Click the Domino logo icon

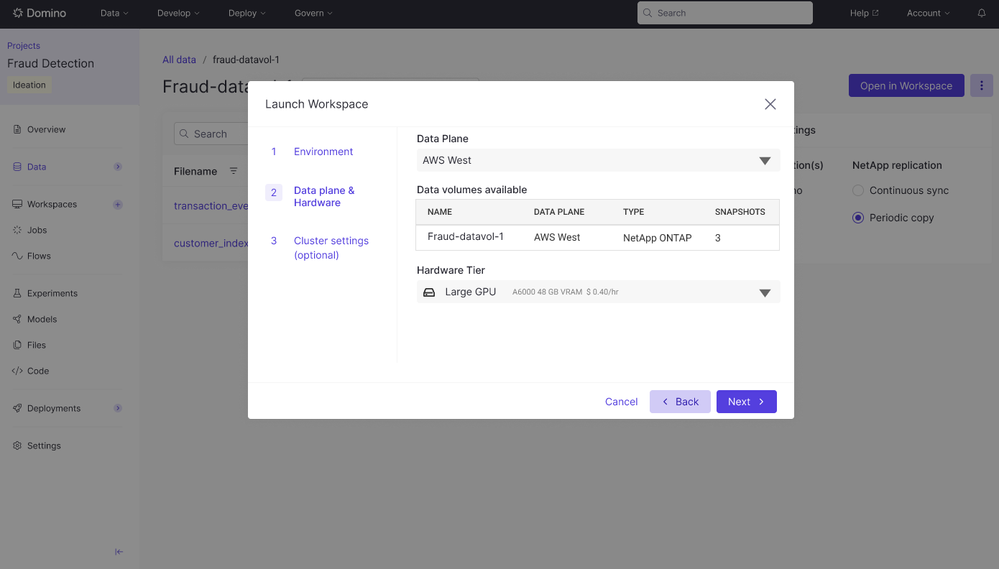pos(18,13)
